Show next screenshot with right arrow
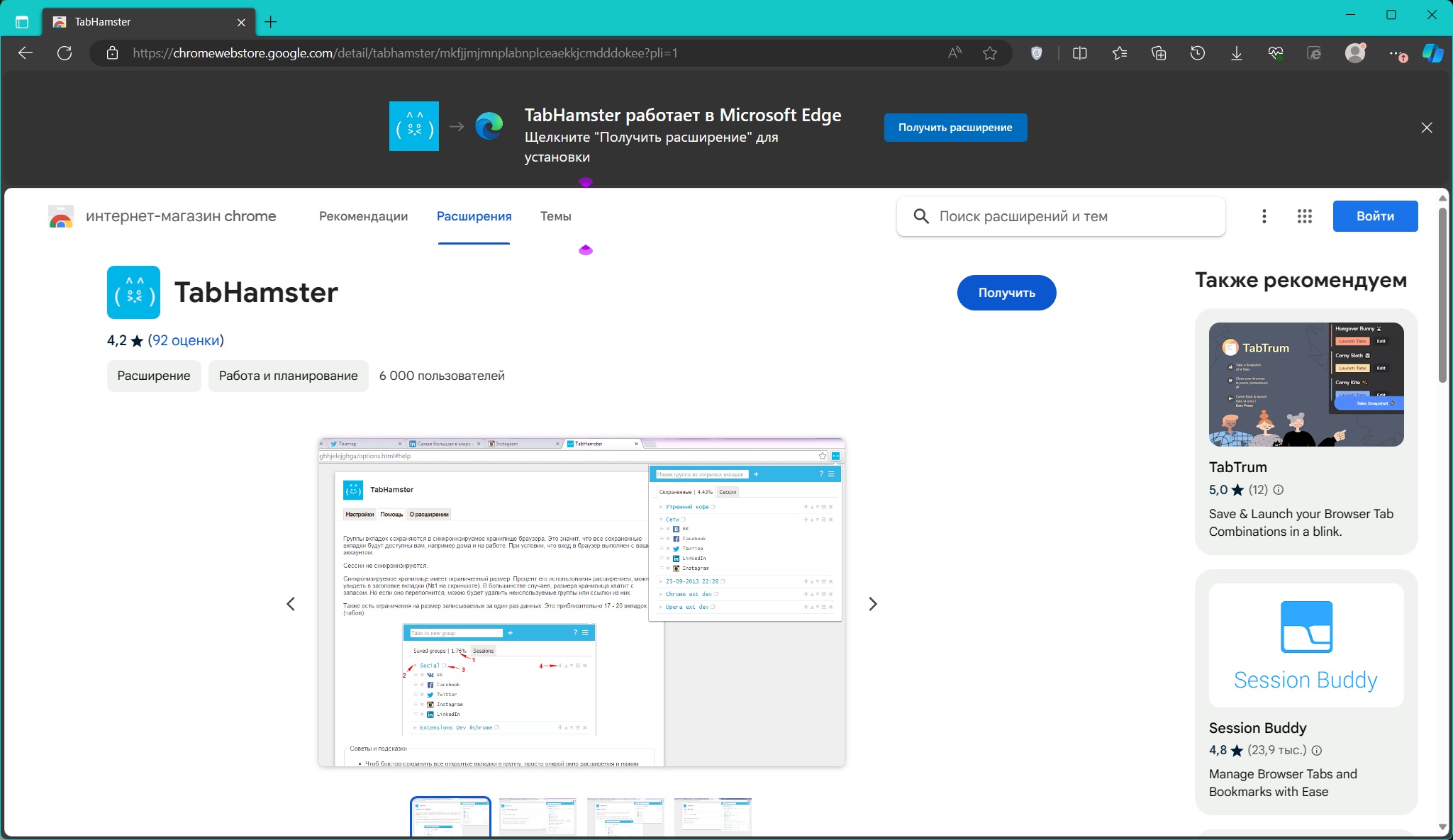Screen dimensions: 1453x840 click(873, 604)
